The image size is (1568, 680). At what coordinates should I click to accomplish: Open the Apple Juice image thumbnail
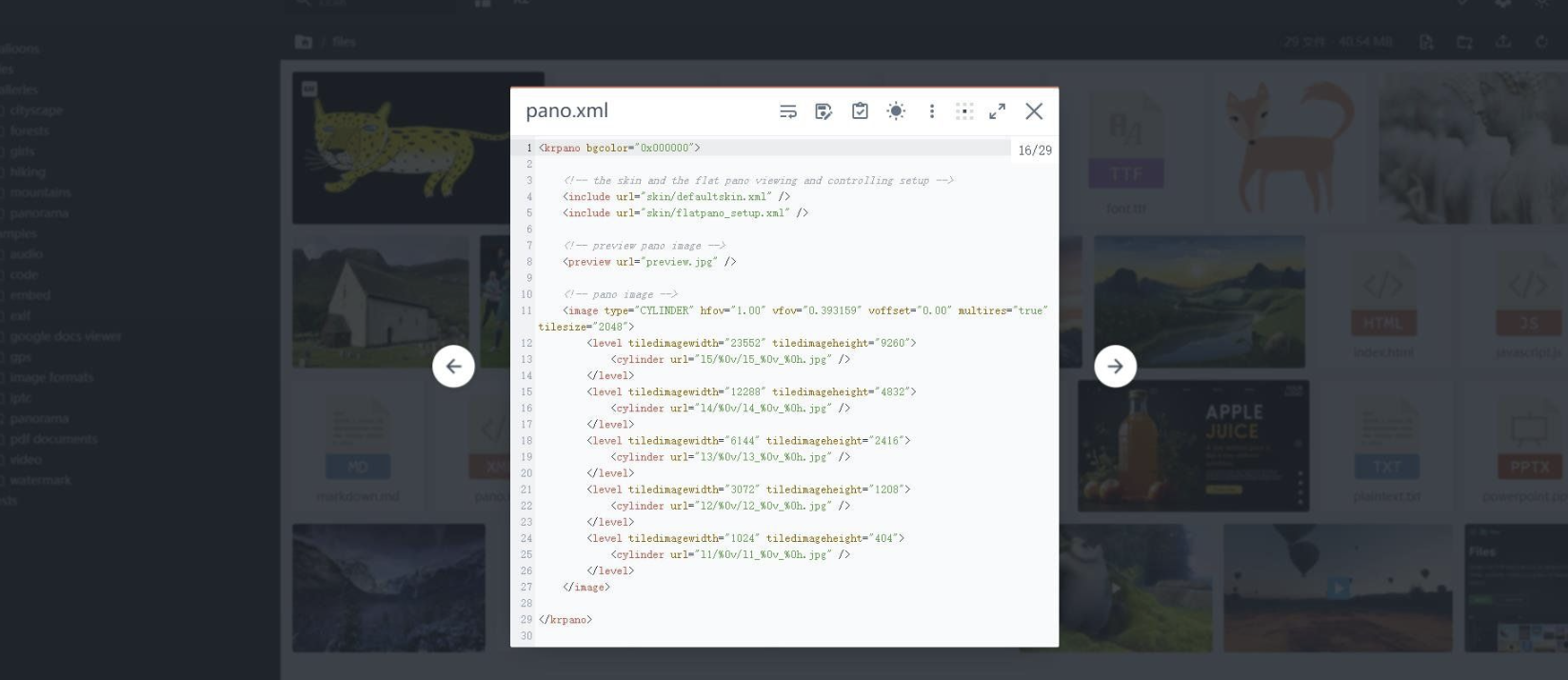point(1193,446)
